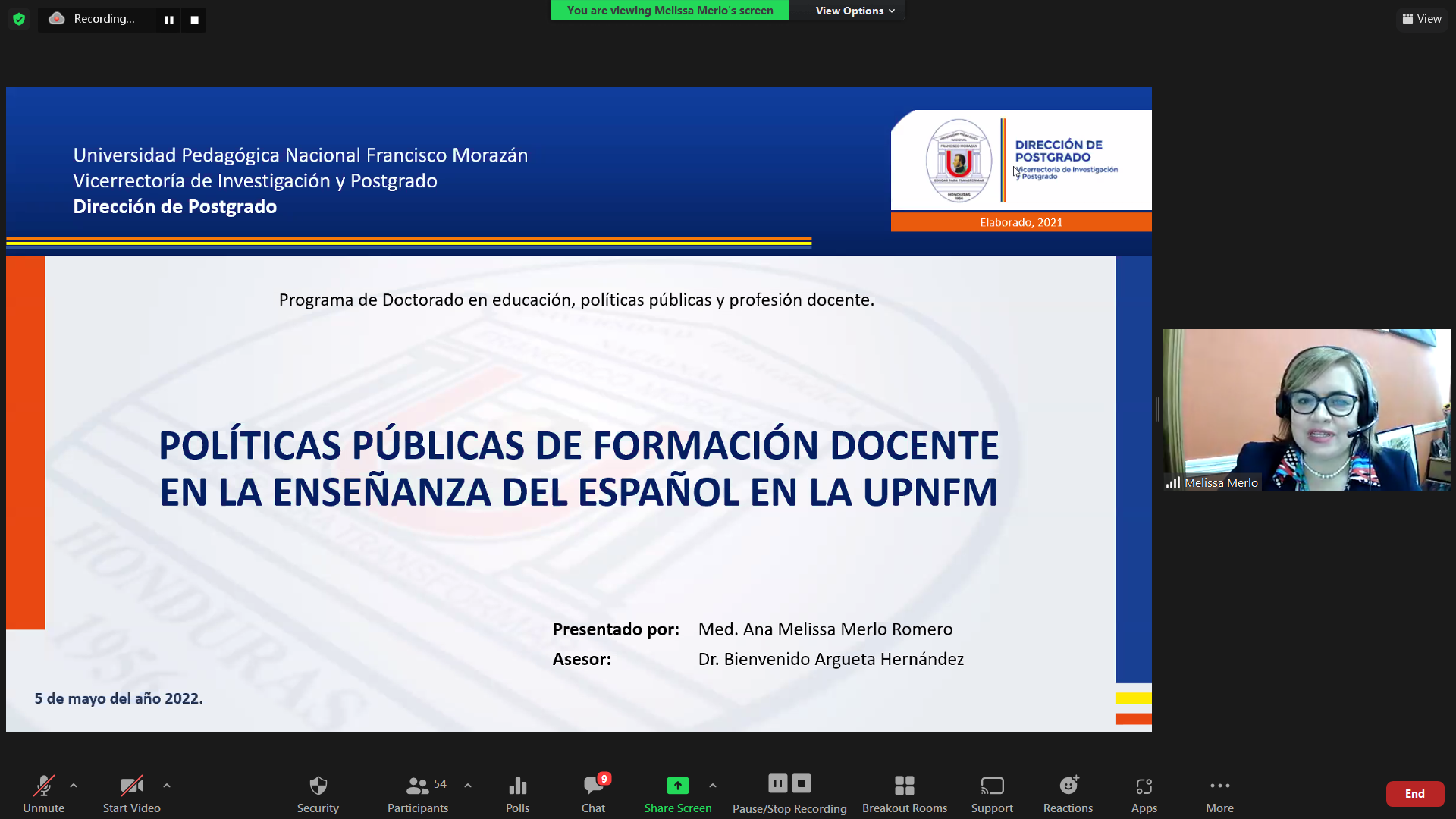1456x819 pixels.
Task: Open the Zoom Apps panel
Action: pyautogui.click(x=1144, y=793)
